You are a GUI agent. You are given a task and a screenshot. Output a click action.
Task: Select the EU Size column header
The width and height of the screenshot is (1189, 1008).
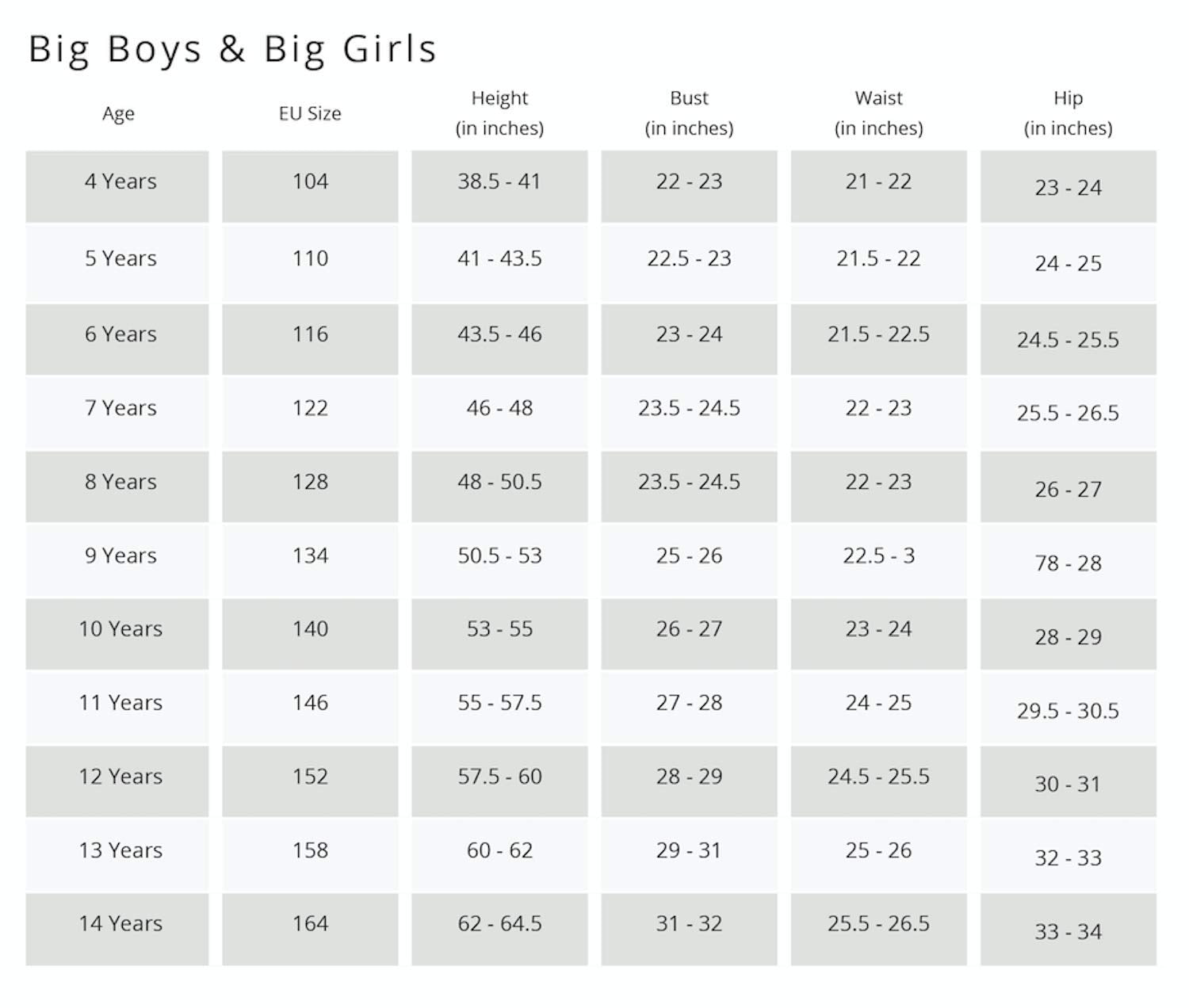[310, 113]
